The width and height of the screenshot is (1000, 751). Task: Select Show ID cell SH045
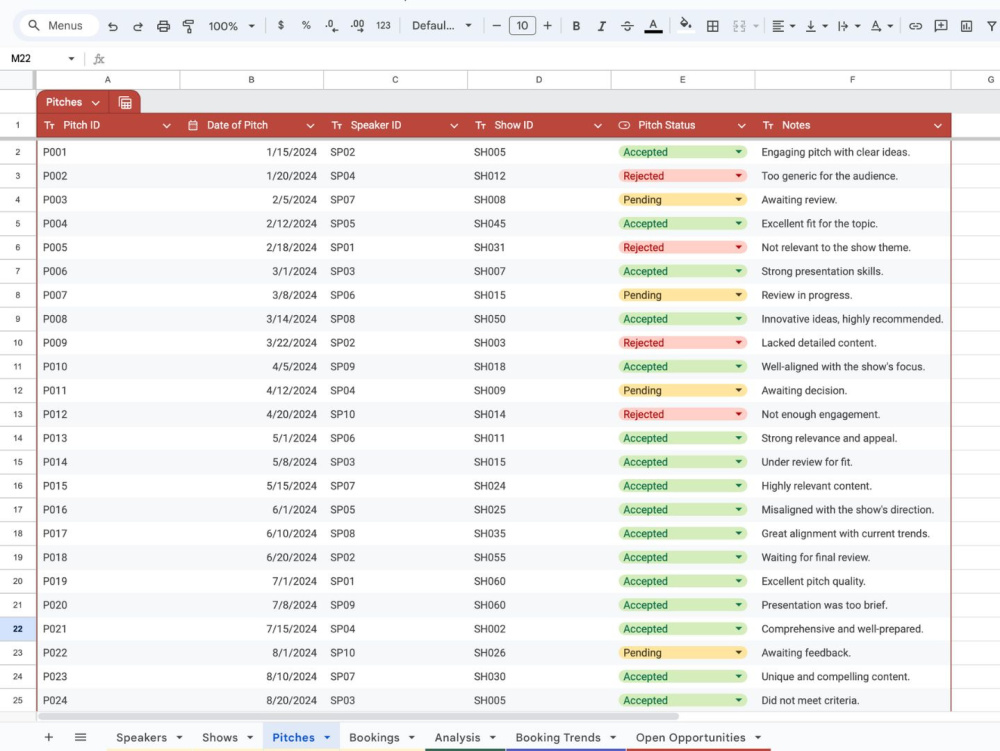pos(539,224)
